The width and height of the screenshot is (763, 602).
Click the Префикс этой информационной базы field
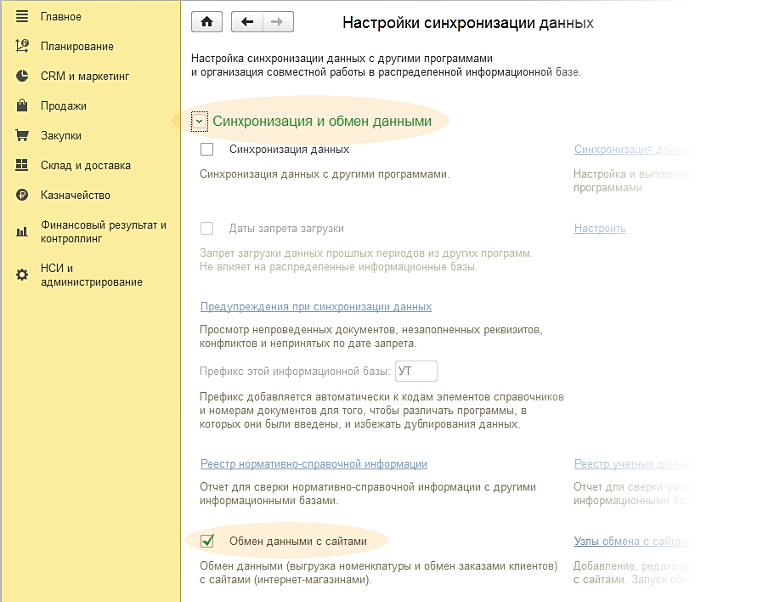coord(416,372)
